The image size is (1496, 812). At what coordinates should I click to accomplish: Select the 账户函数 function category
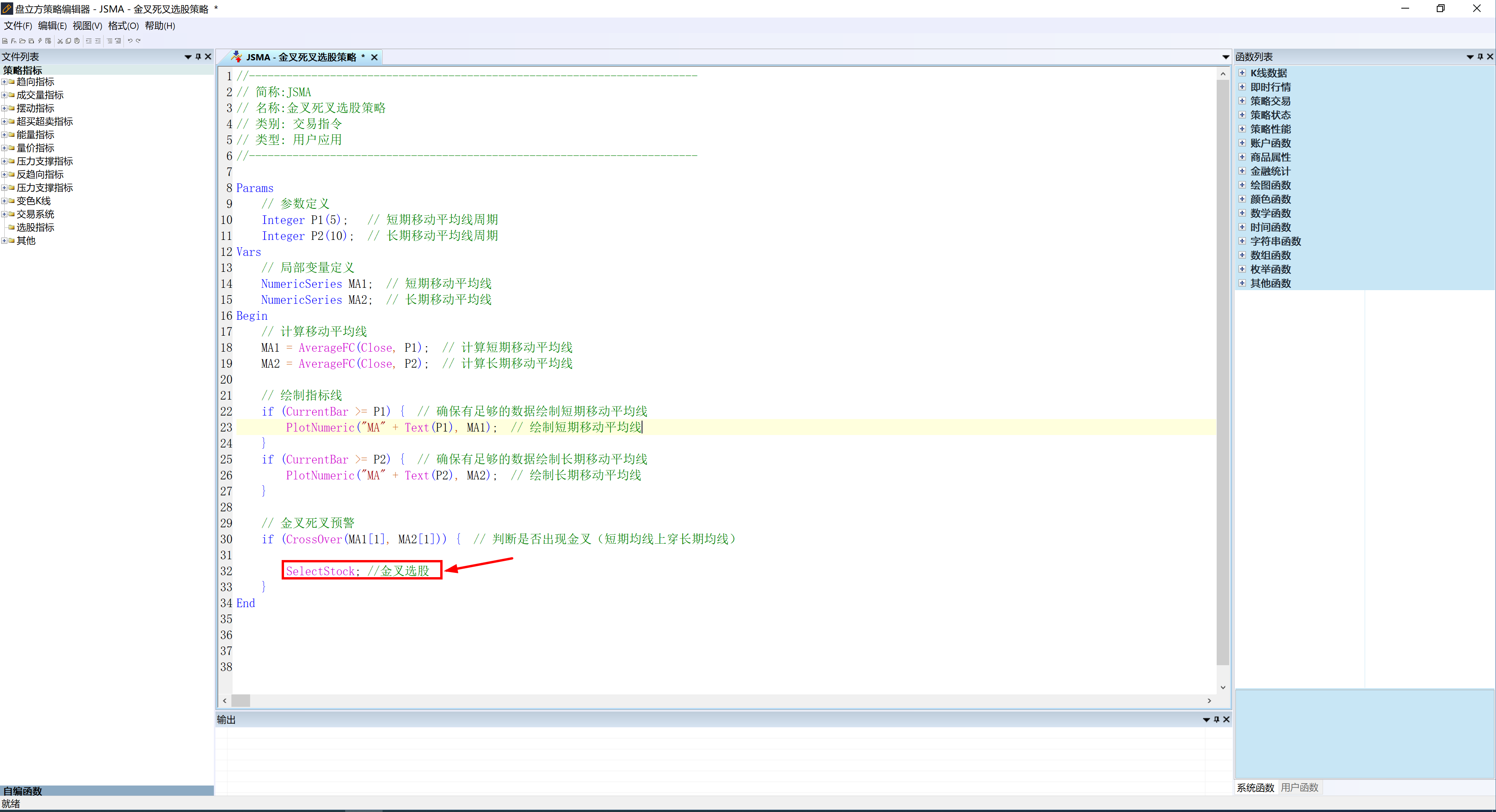(x=1271, y=143)
